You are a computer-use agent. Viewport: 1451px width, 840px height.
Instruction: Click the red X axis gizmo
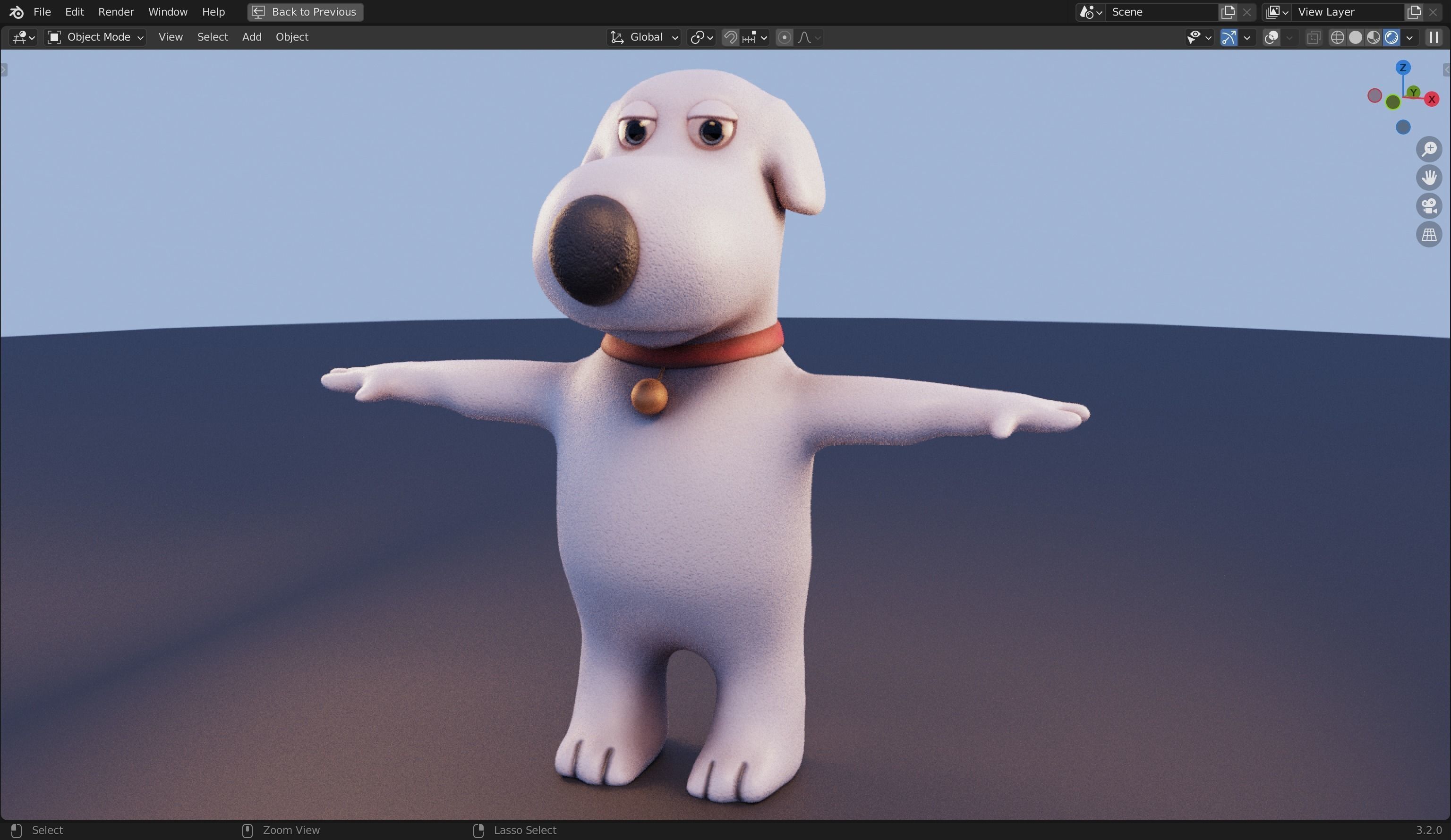click(1432, 100)
